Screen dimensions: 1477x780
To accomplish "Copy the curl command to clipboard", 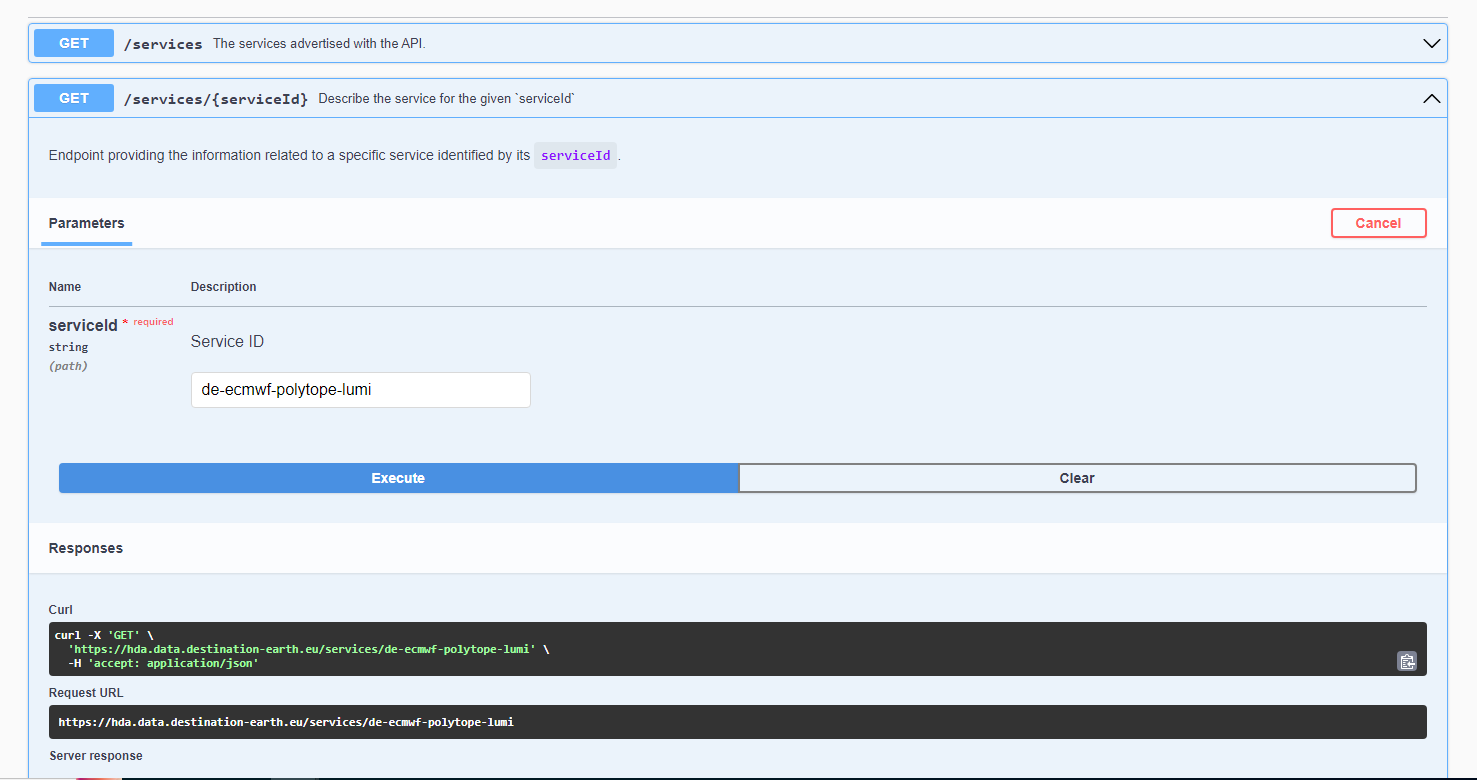I will [x=1407, y=661].
